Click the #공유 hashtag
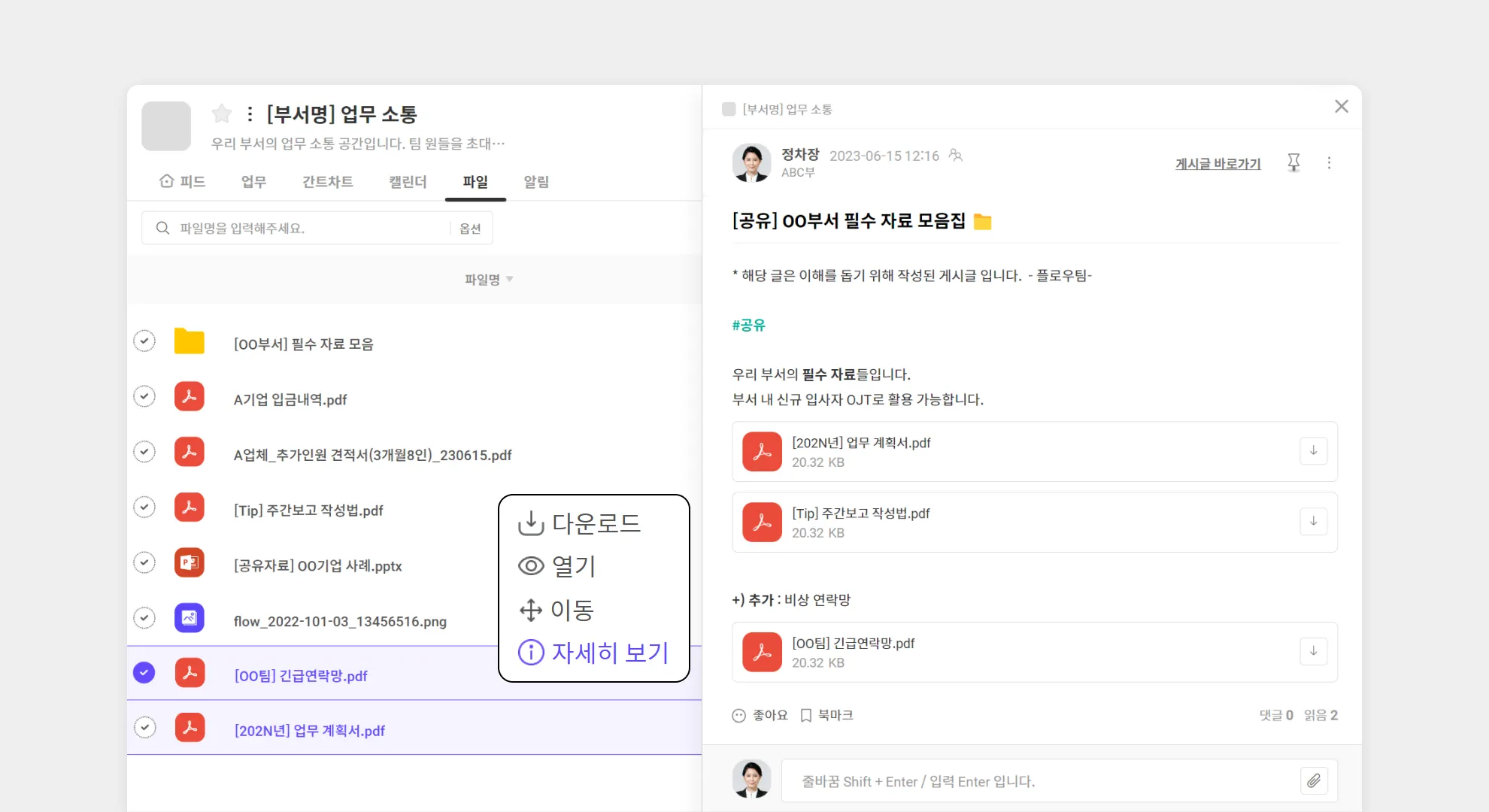1489x812 pixels. (x=748, y=325)
